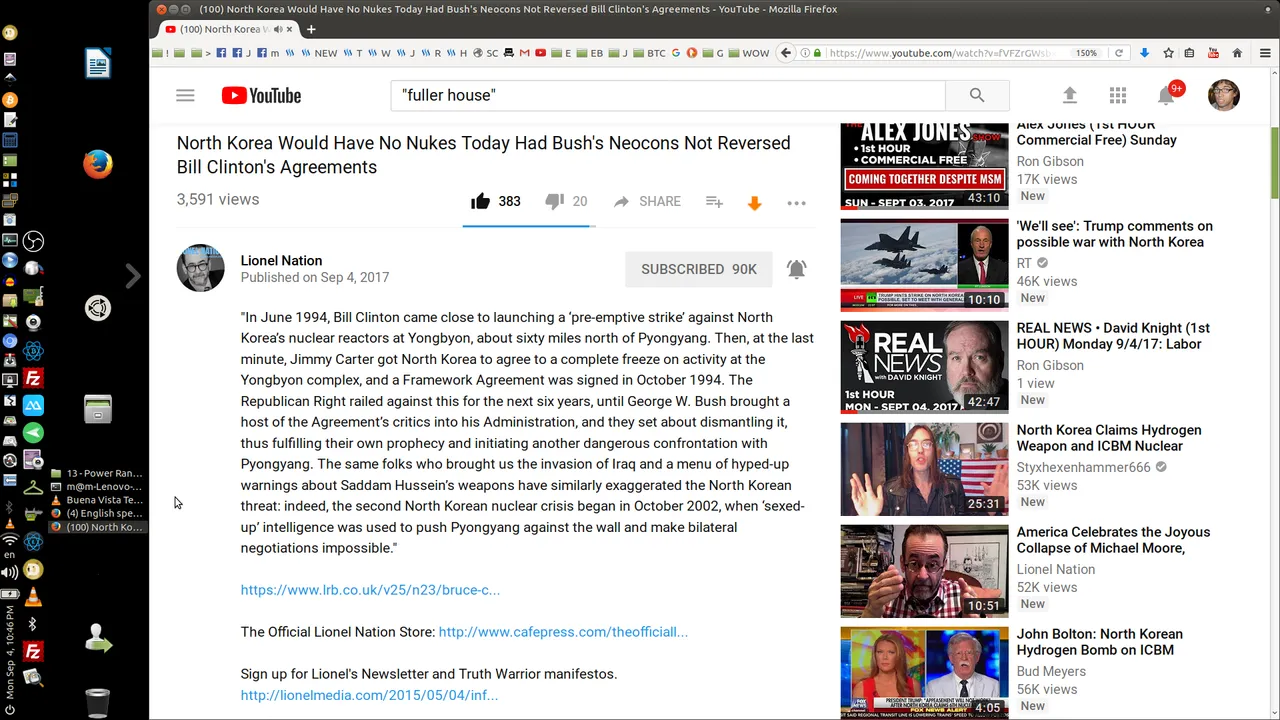This screenshot has height=720, width=1280.
Task: Open the more actions three-dot menu
Action: (796, 203)
